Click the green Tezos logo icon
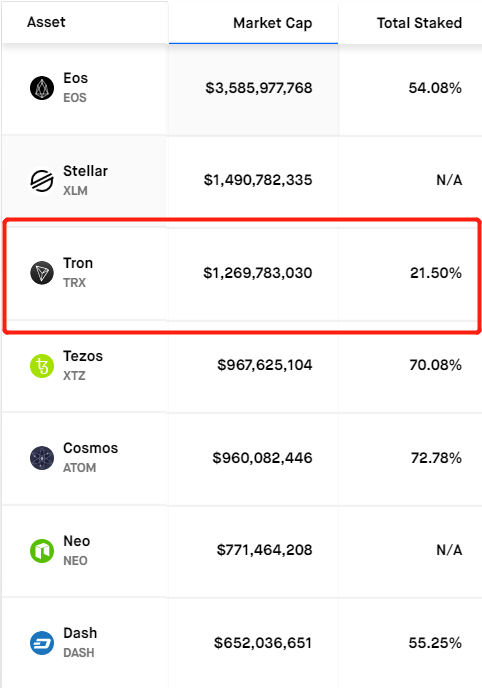 click(x=42, y=366)
